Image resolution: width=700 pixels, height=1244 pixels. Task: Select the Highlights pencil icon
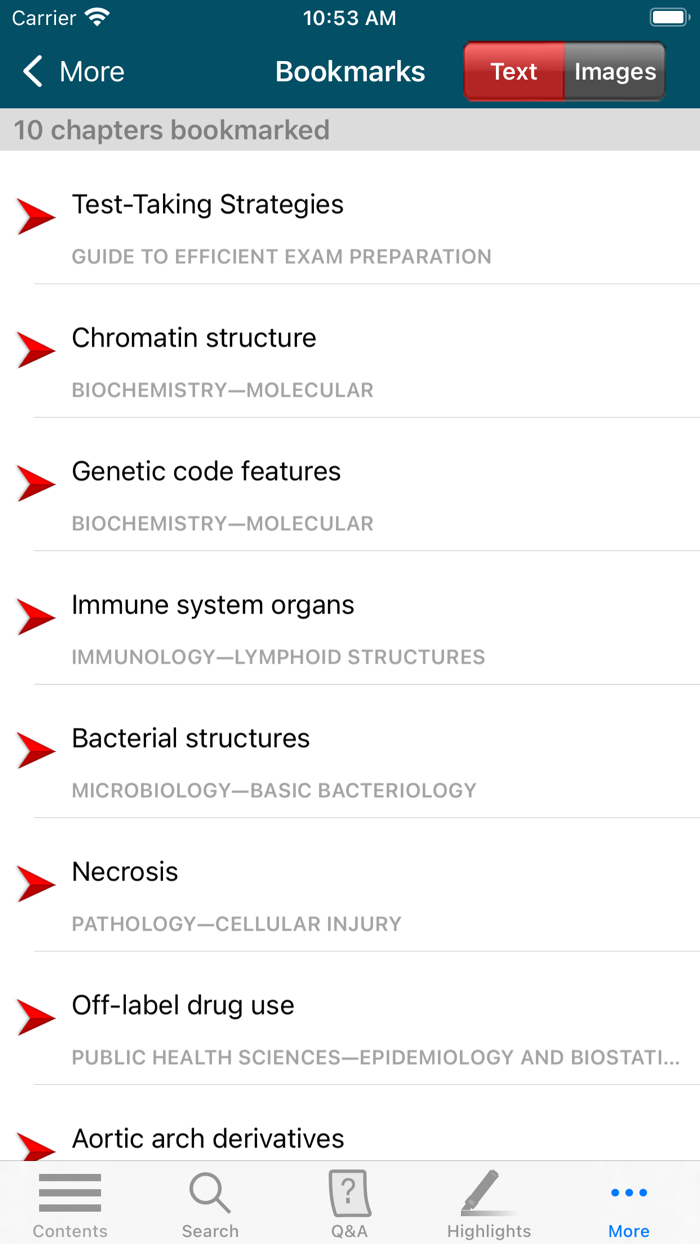(489, 1203)
